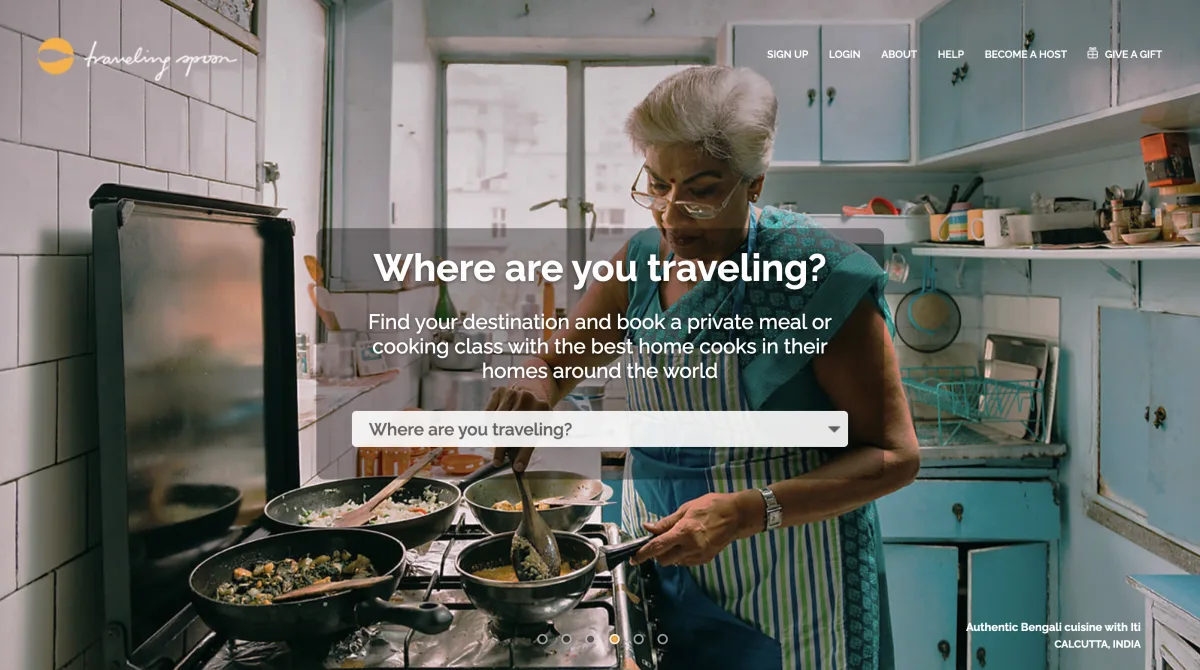Click the orange Traveling Spoon logo circle

point(56,56)
